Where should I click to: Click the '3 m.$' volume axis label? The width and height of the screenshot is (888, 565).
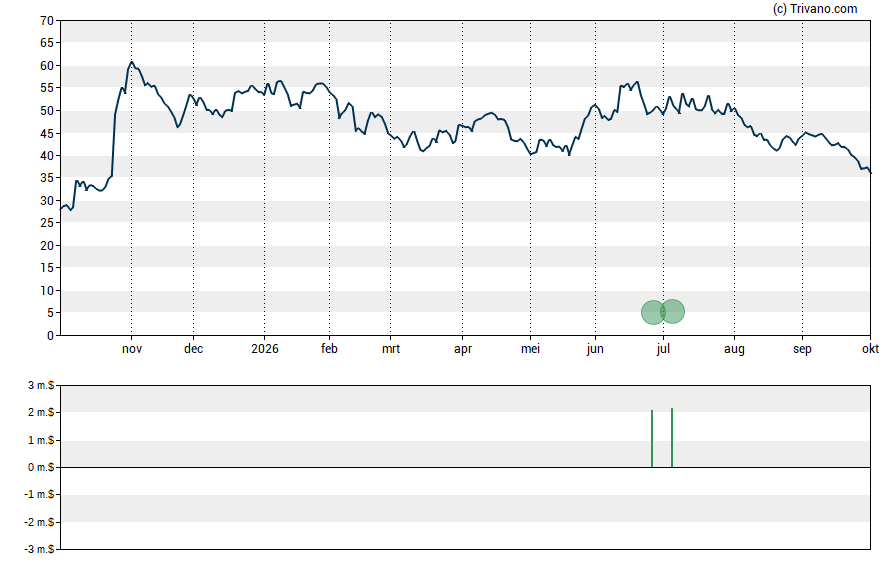point(41,386)
